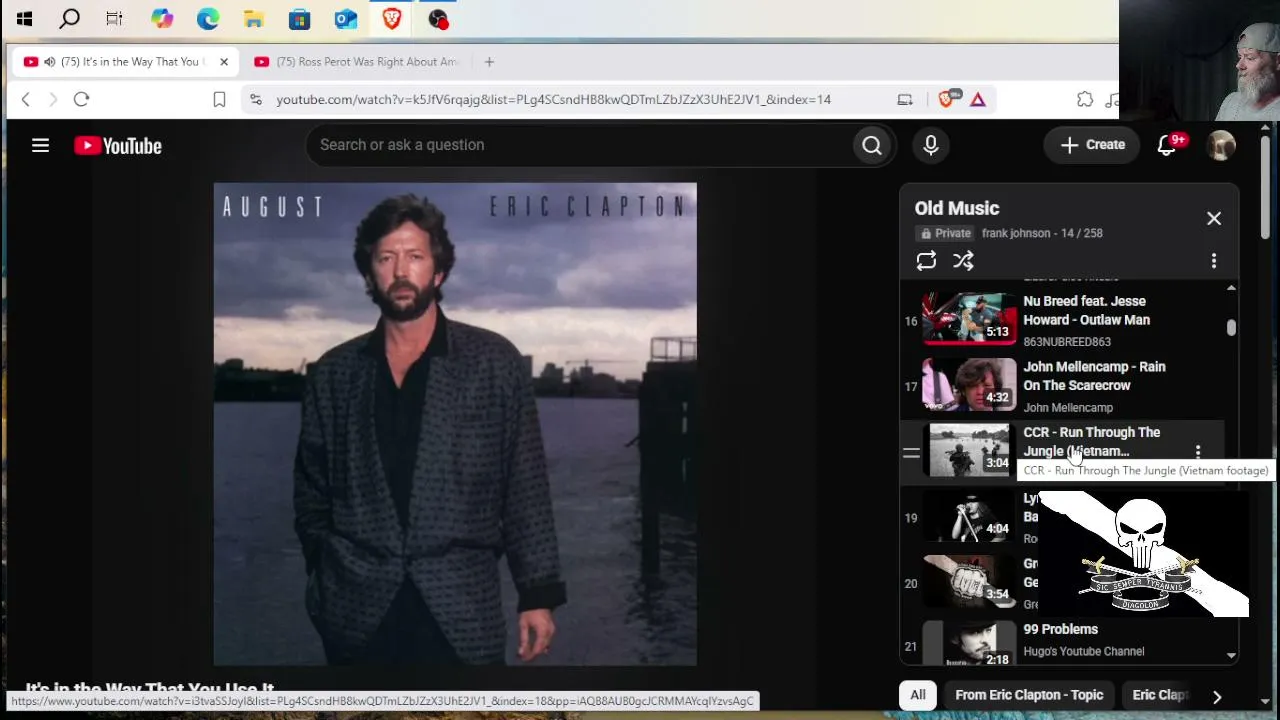Viewport: 1280px width, 720px height.
Task: Click the 99 Problems video thumbnail
Action: [969, 645]
